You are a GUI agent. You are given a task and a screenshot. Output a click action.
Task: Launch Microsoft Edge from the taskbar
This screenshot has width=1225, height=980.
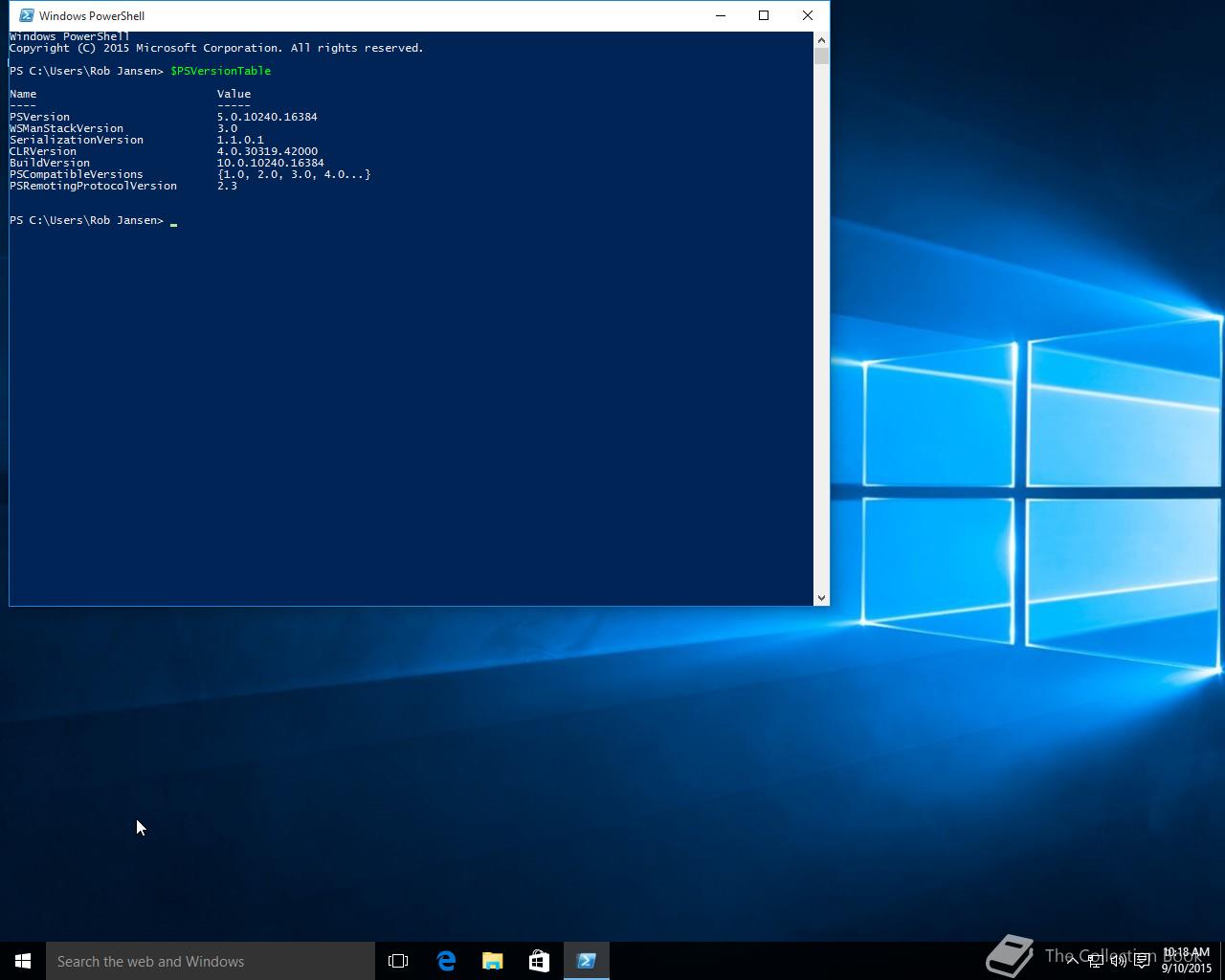(x=446, y=961)
